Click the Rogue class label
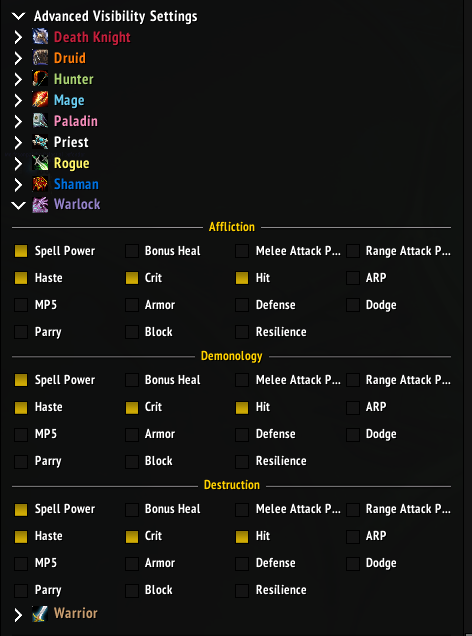 [x=71, y=163]
